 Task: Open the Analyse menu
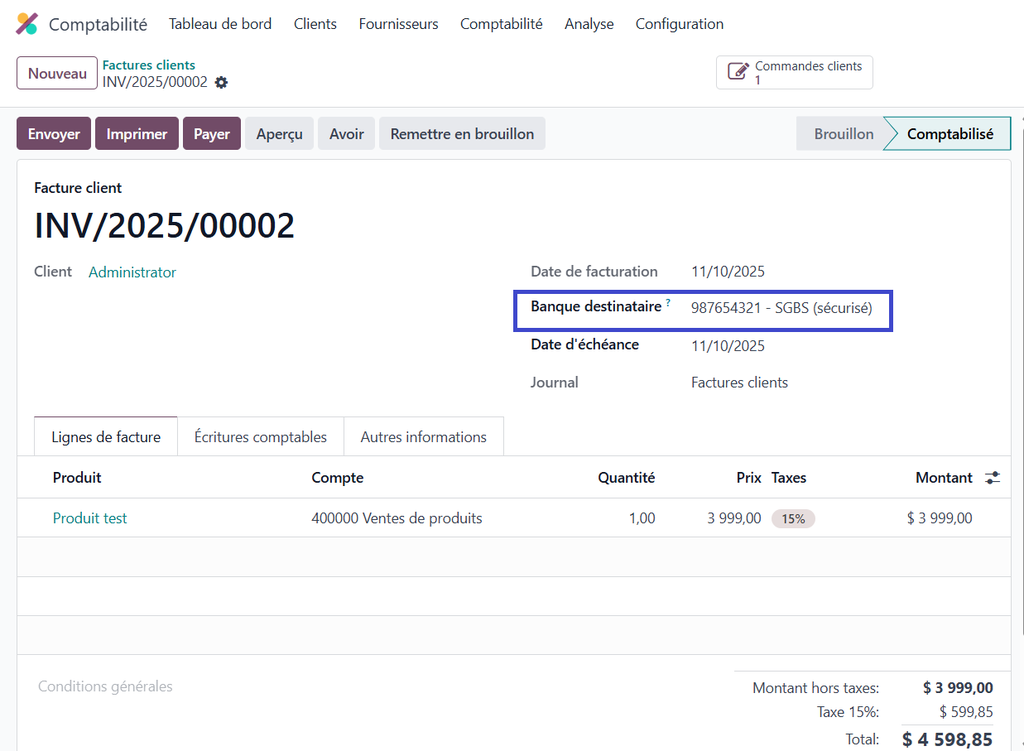589,24
